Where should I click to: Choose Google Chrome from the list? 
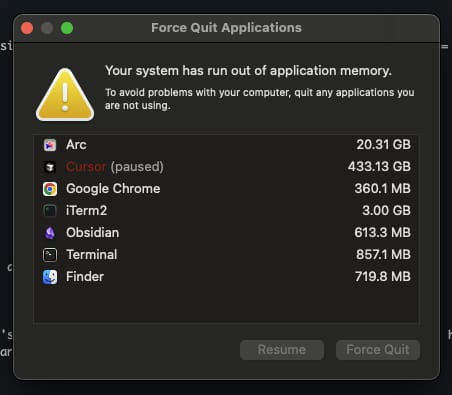pos(226,189)
